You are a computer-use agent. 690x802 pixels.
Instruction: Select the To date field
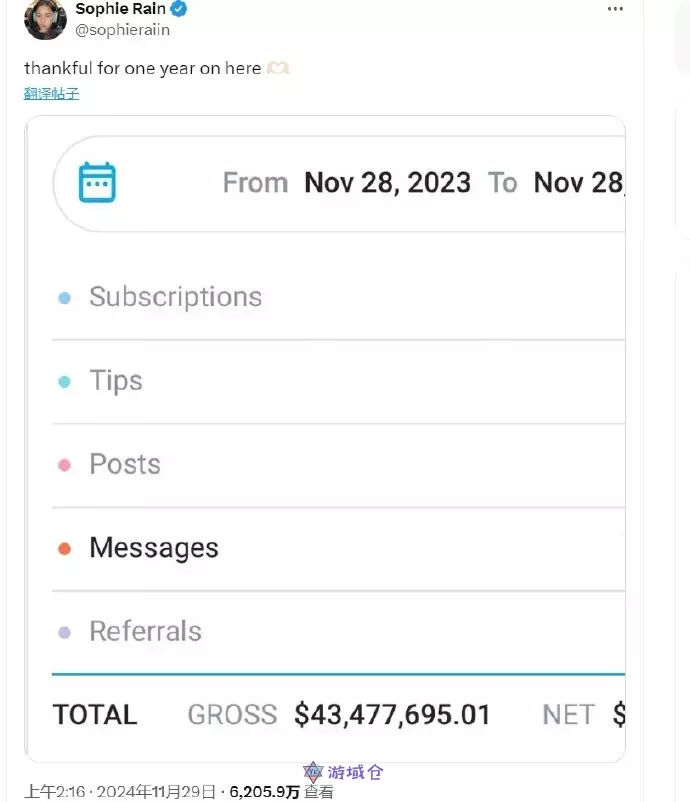coord(578,183)
